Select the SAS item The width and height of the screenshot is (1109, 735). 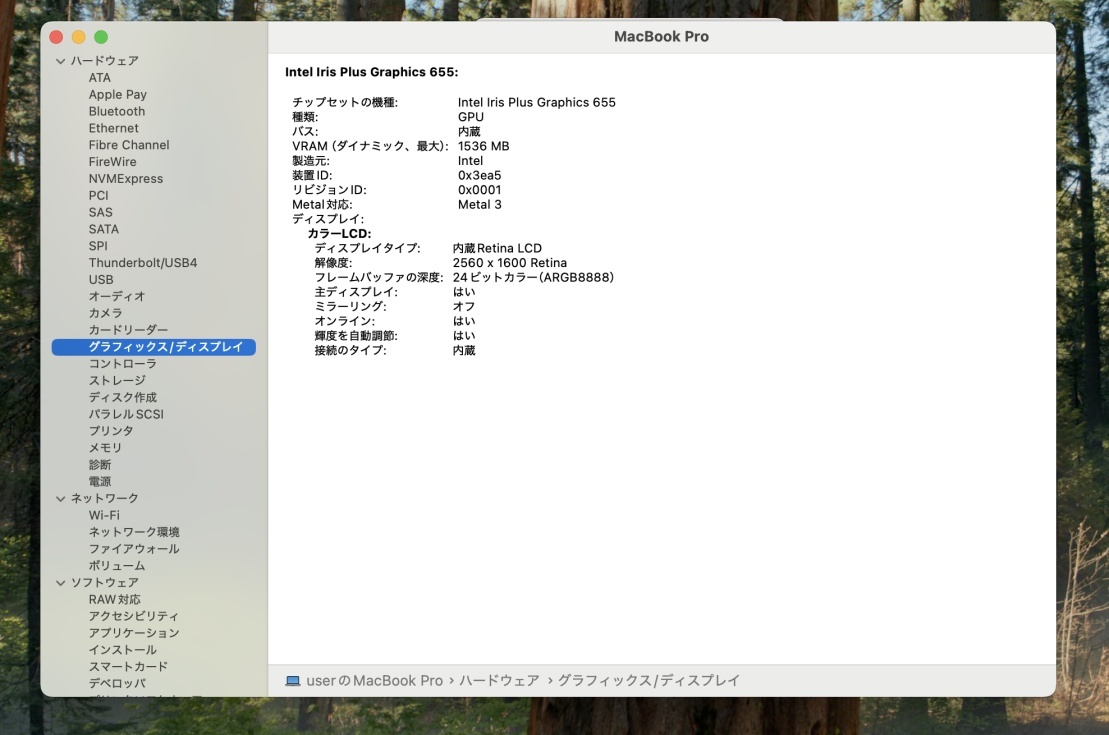100,212
